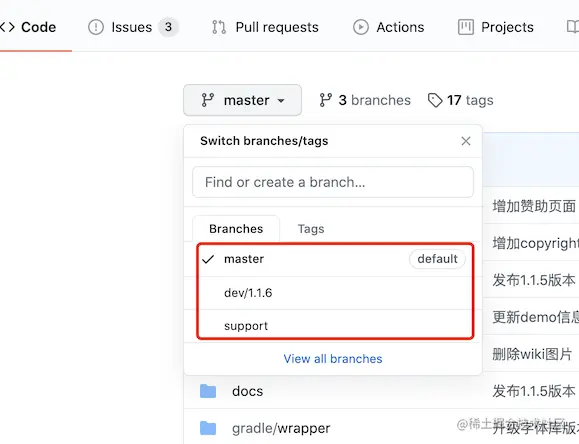The height and width of the screenshot is (444, 579).
Task: Click View all branches link
Action: click(x=333, y=359)
